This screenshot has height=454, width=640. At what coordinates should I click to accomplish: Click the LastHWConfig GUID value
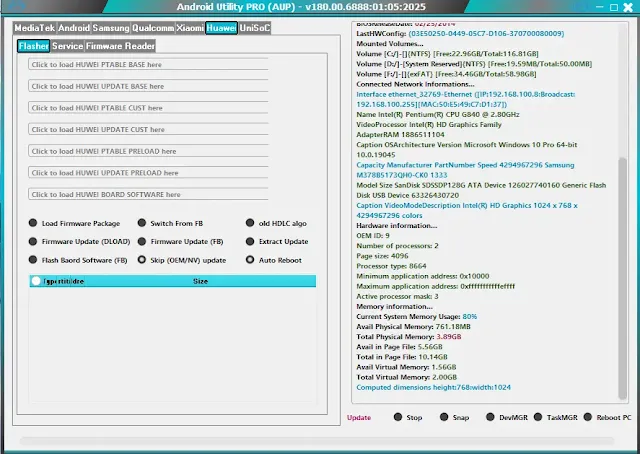coord(486,33)
